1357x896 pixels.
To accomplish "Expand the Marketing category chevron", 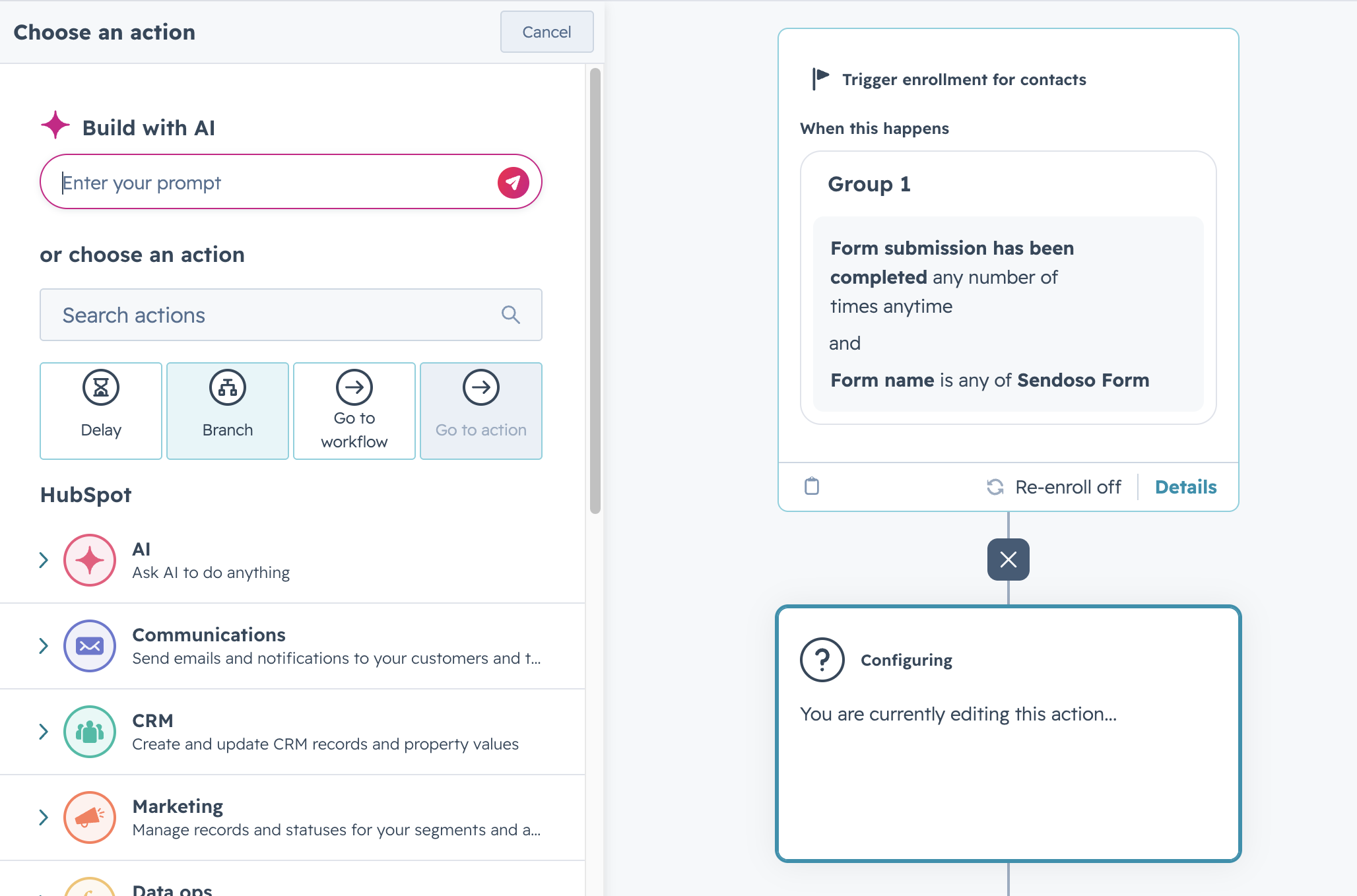I will coord(44,817).
